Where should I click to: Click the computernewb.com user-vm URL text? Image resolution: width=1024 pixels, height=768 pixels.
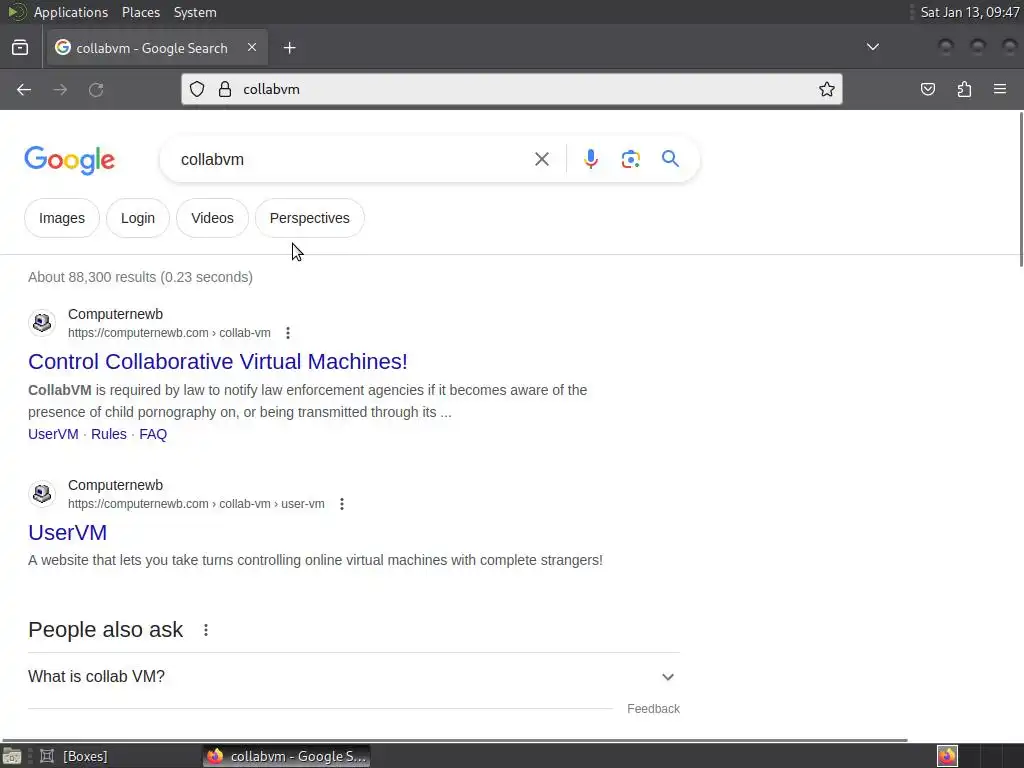[x=196, y=504]
